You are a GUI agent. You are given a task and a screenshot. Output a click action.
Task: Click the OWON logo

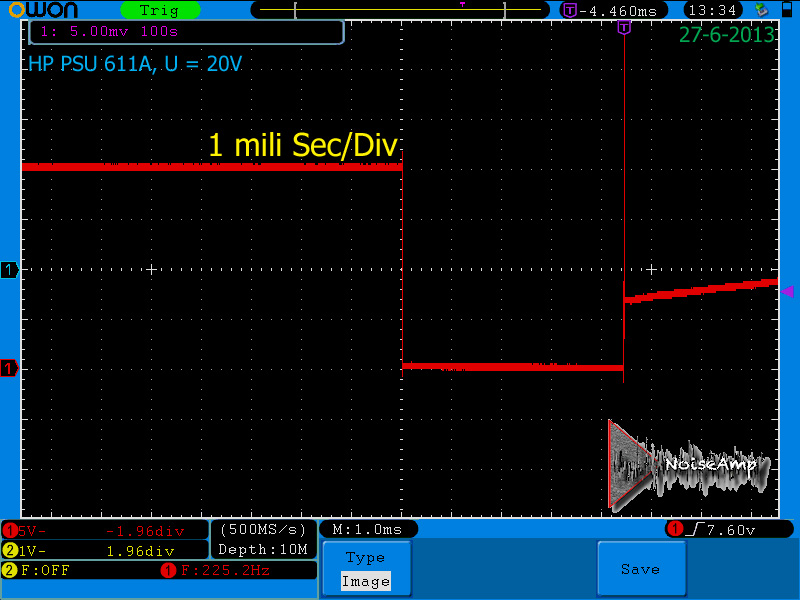(x=43, y=10)
